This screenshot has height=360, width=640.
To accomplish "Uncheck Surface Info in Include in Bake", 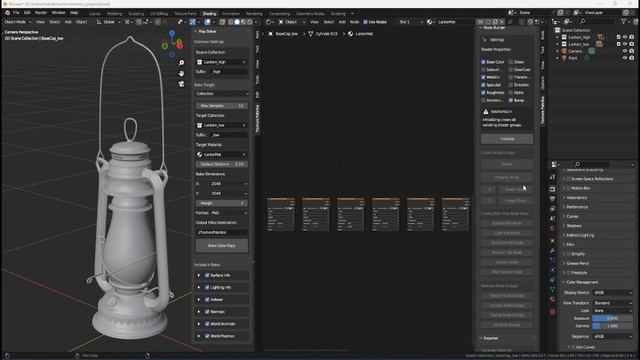I will pos(207,276).
